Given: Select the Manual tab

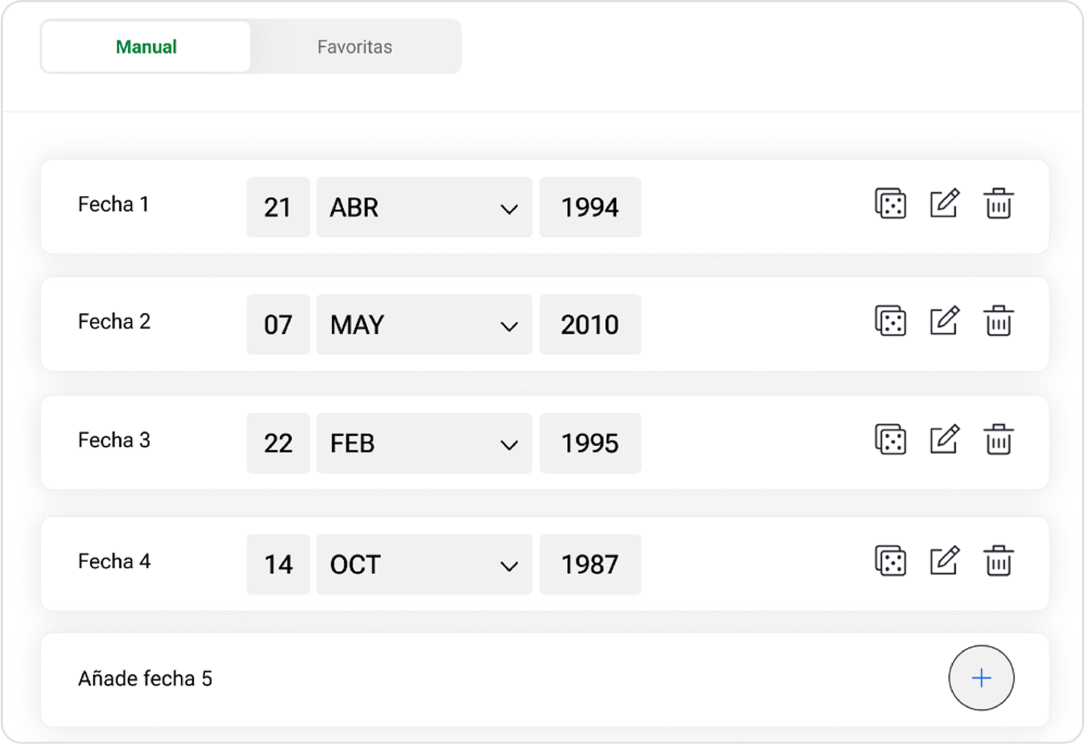Looking at the screenshot, I should click(x=146, y=47).
